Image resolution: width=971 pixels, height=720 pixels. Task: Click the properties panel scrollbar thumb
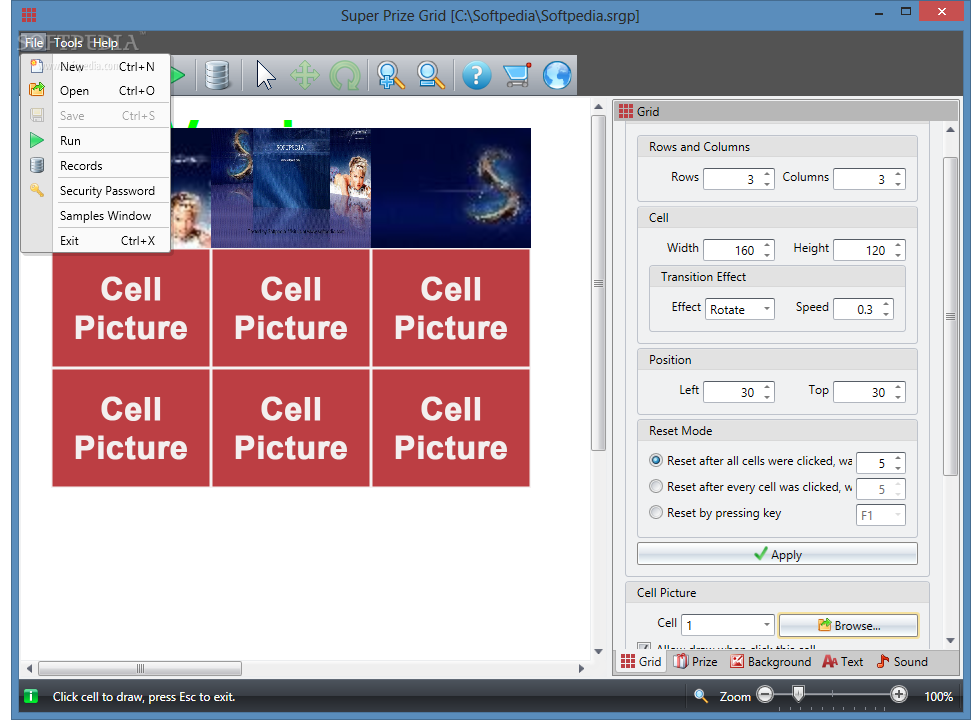click(x=950, y=316)
